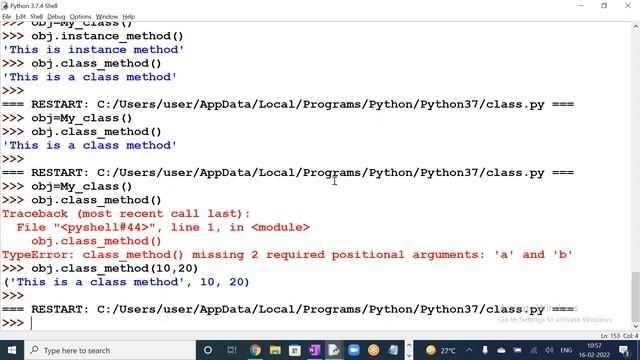Open Task View on the taskbar
The image size is (640, 360).
coord(232,350)
